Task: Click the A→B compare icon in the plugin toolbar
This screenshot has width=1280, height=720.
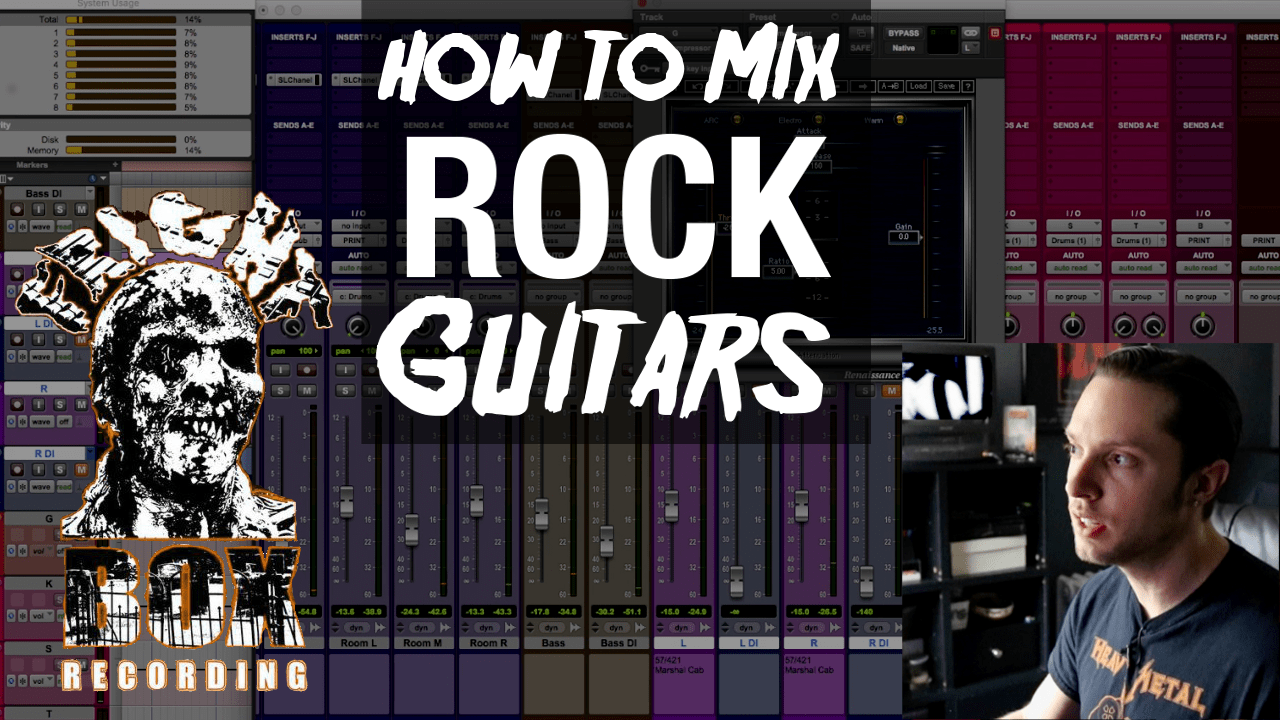Action: 892,85
